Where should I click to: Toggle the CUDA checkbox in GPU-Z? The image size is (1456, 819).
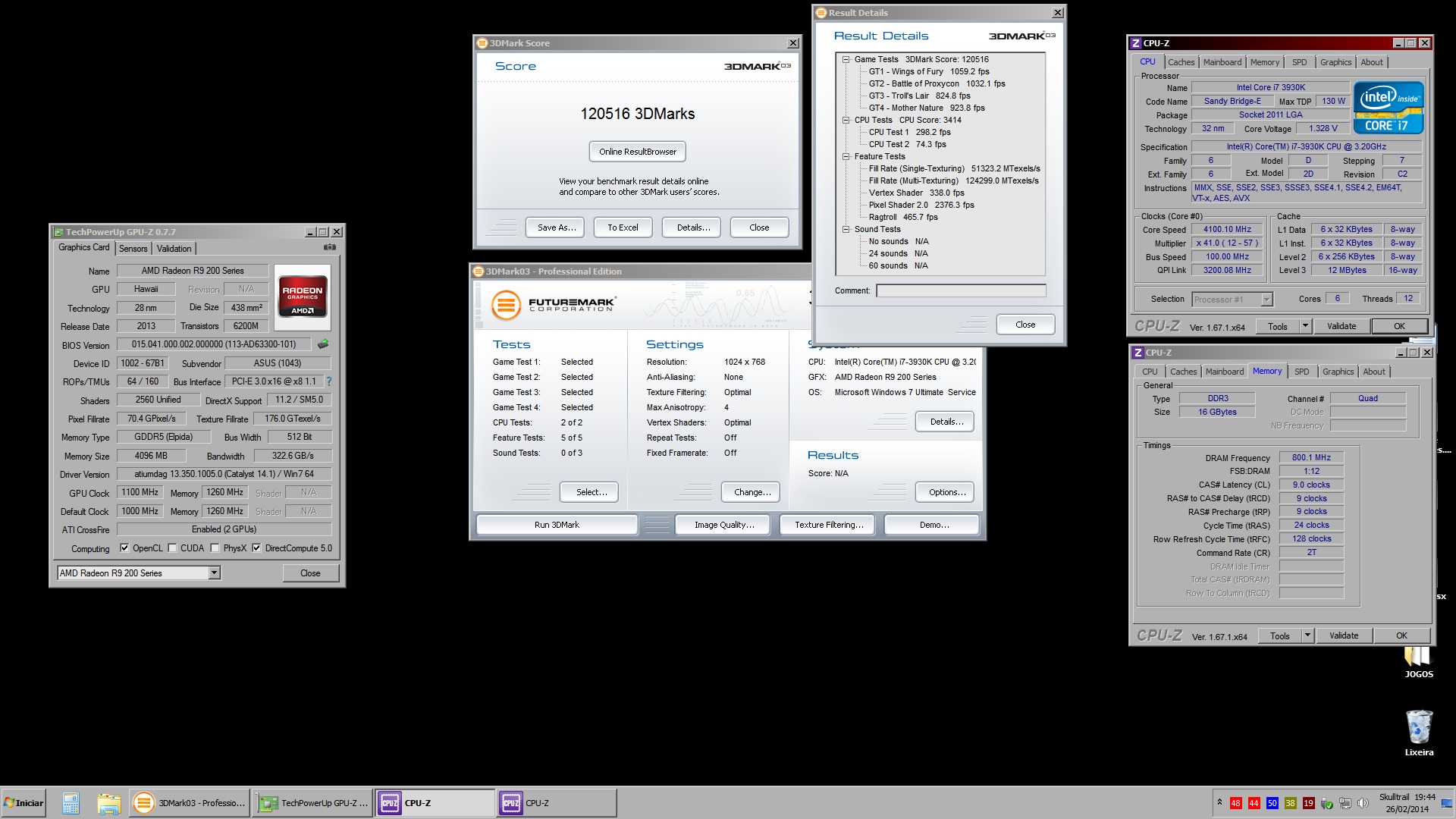(x=172, y=548)
